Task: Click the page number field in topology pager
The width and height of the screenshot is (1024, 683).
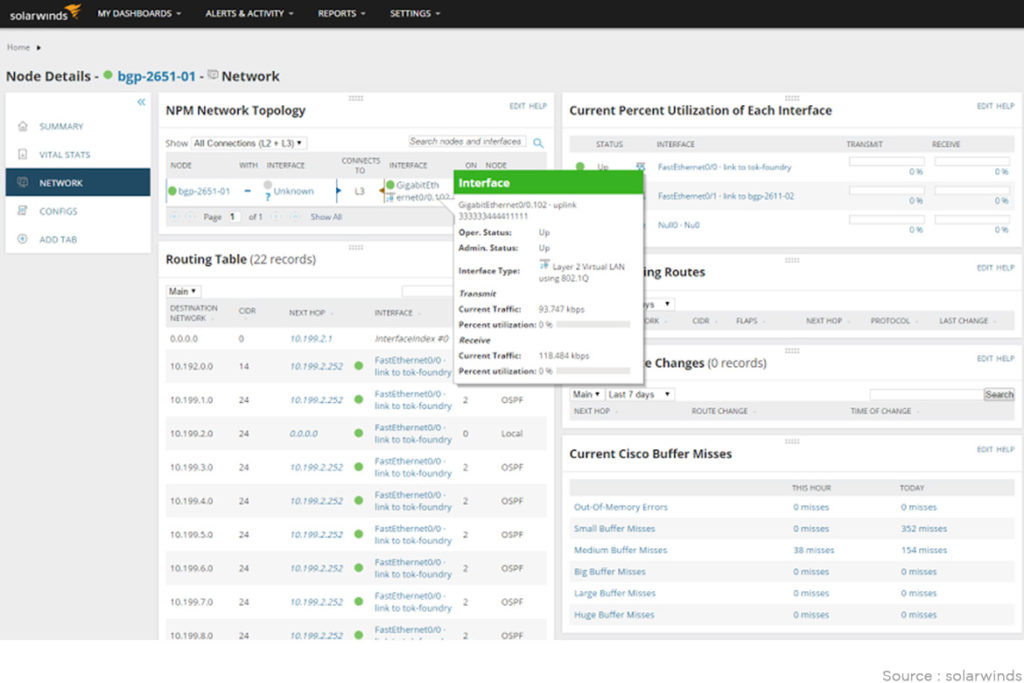Action: [233, 217]
